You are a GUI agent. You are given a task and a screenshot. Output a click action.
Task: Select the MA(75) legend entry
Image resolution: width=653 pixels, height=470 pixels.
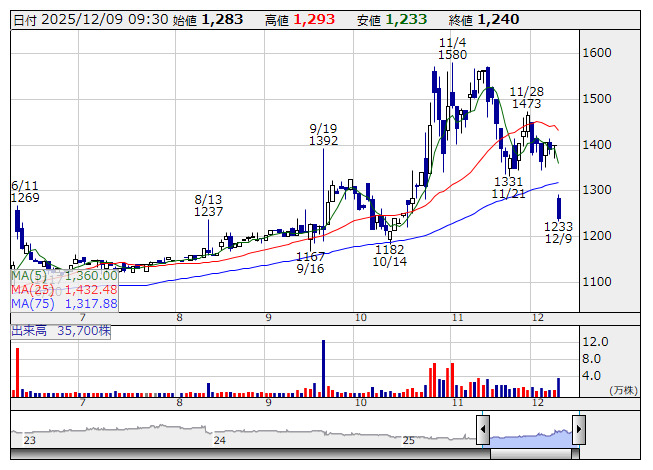[x=64, y=303]
